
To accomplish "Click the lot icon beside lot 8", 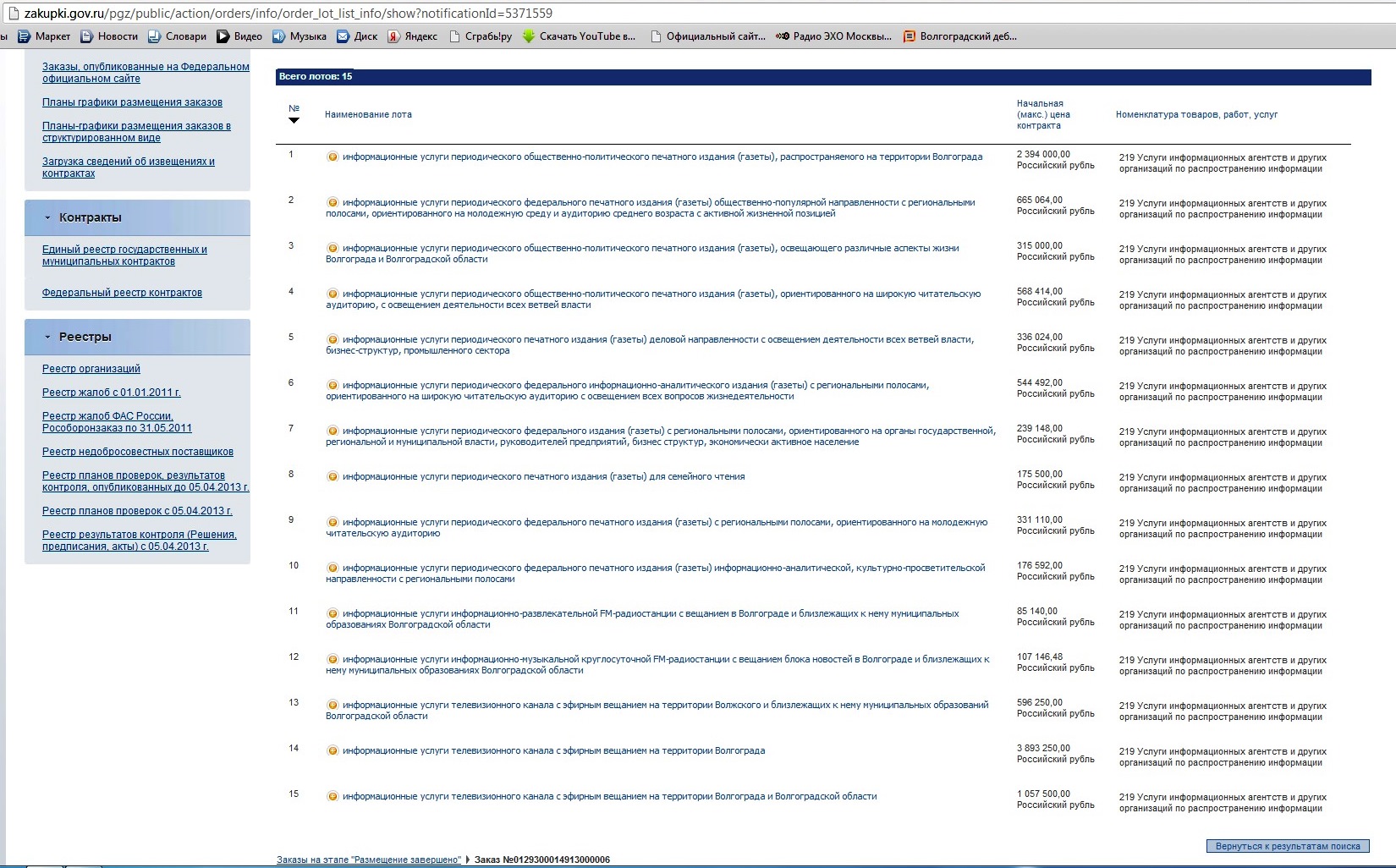I will (x=333, y=476).
